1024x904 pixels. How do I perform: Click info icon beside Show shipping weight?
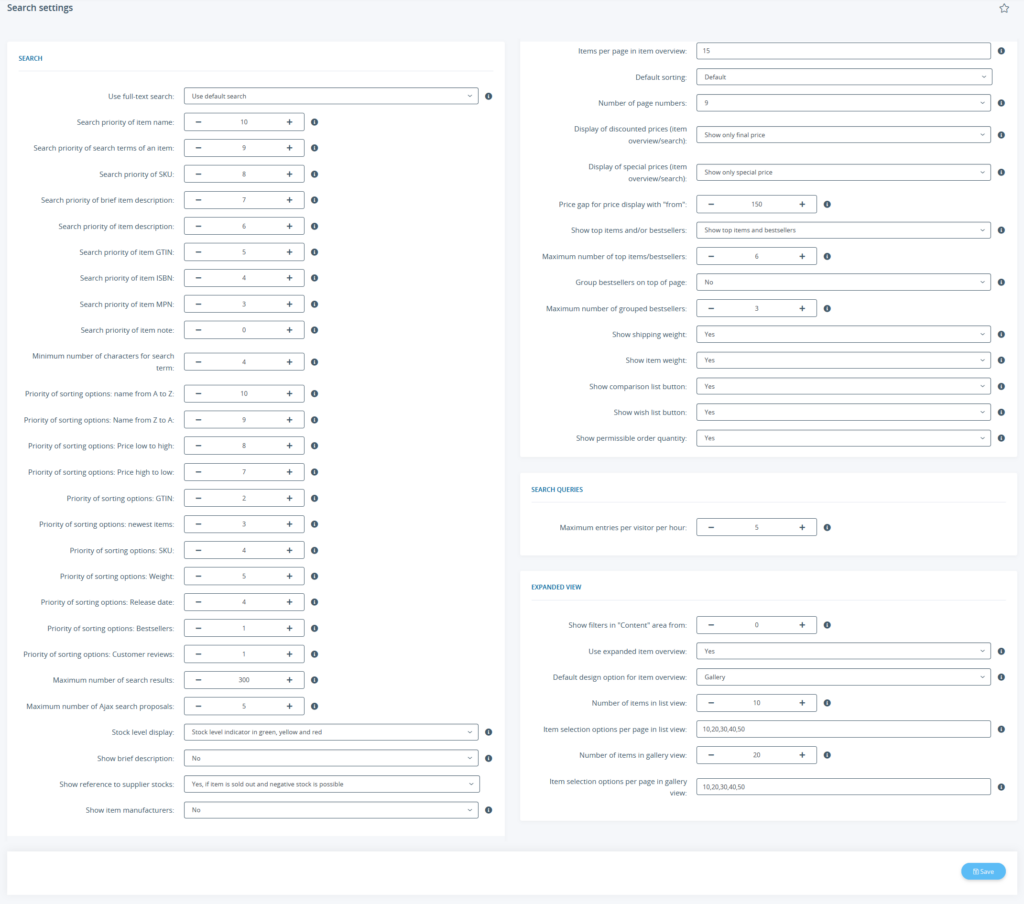(1001, 334)
